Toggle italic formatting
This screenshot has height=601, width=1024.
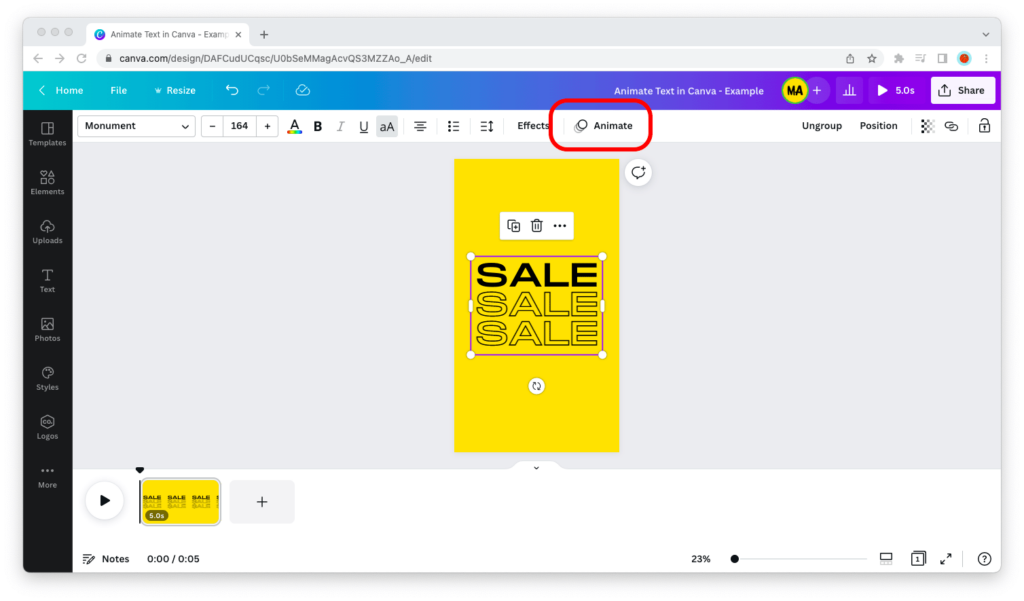click(340, 126)
